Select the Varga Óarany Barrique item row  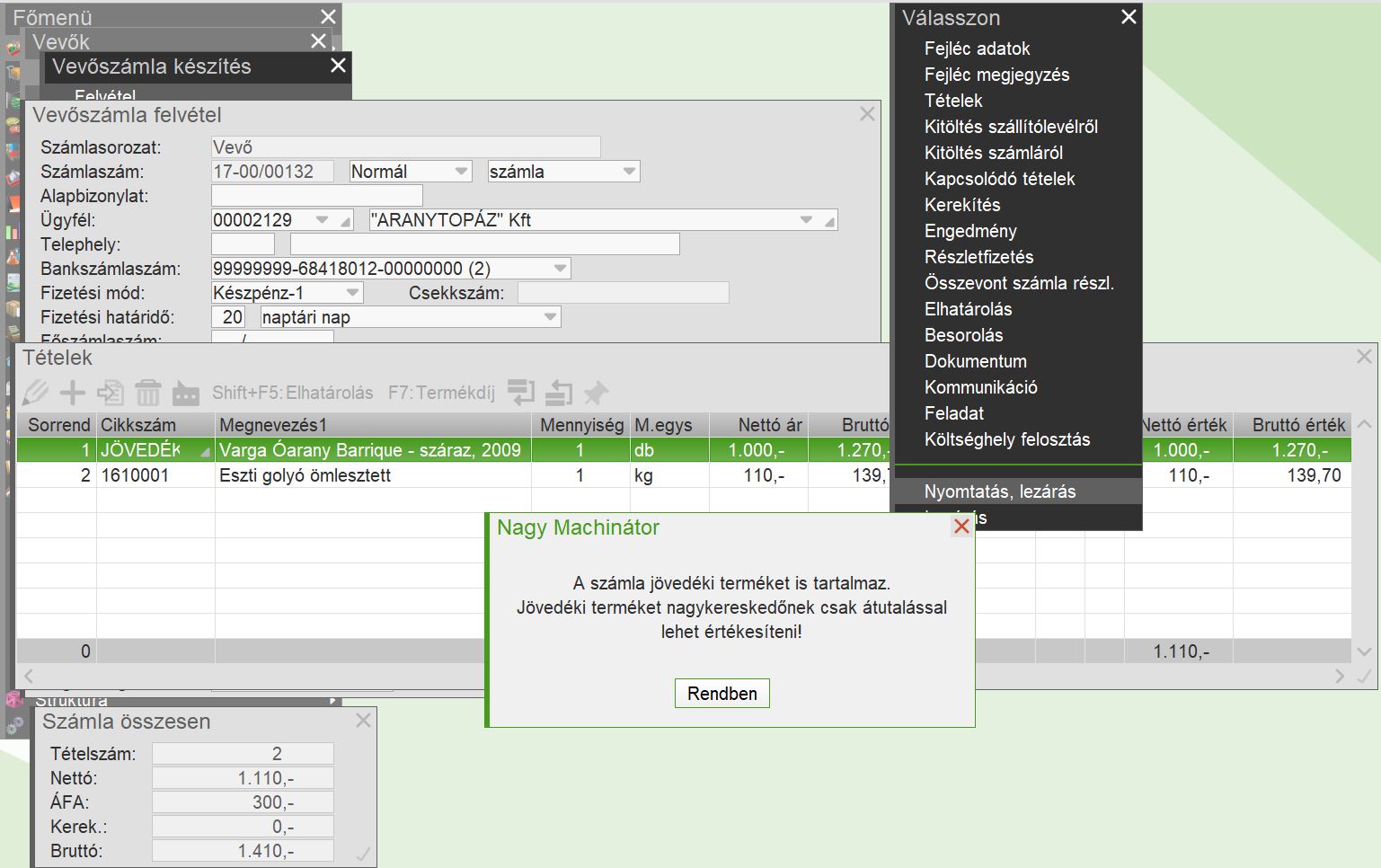684,450
